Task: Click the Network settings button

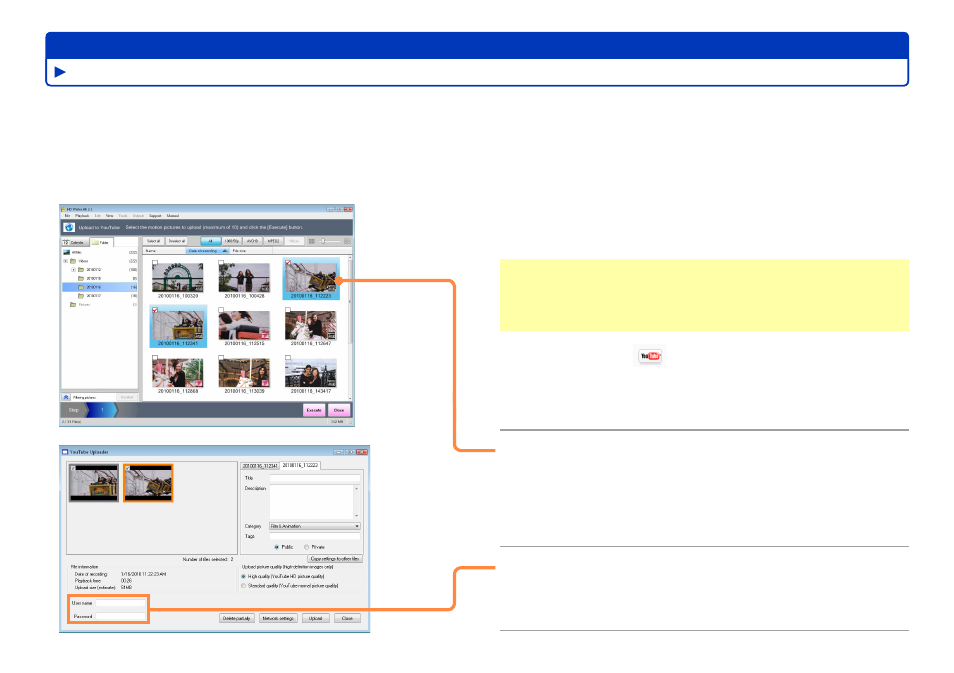Action: pyautogui.click(x=278, y=618)
